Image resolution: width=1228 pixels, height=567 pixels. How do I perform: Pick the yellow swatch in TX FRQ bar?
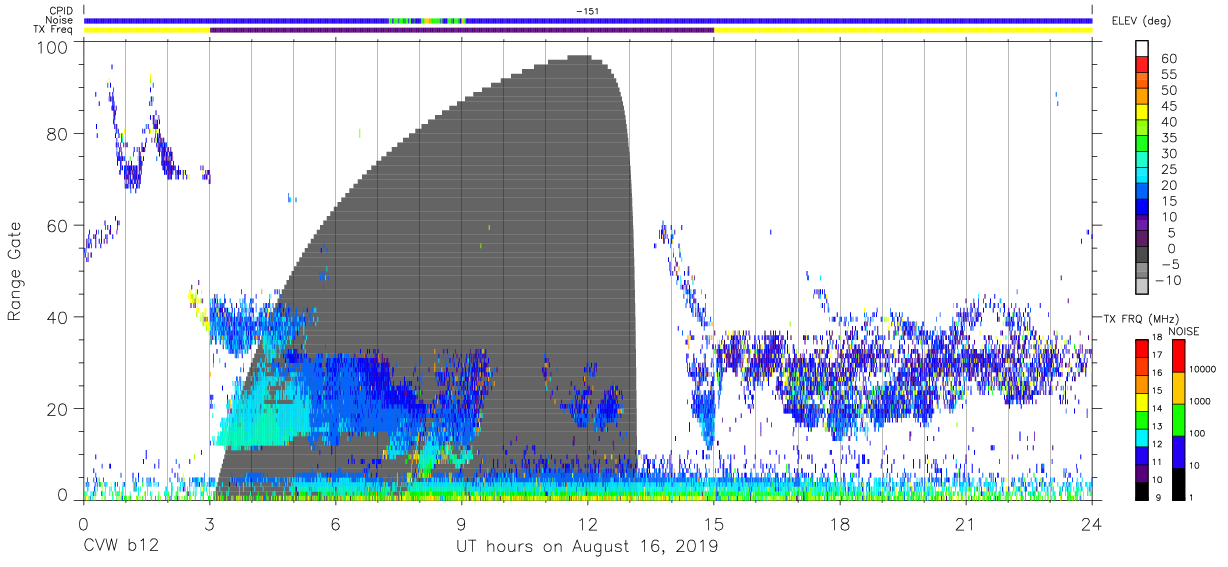1141,401
